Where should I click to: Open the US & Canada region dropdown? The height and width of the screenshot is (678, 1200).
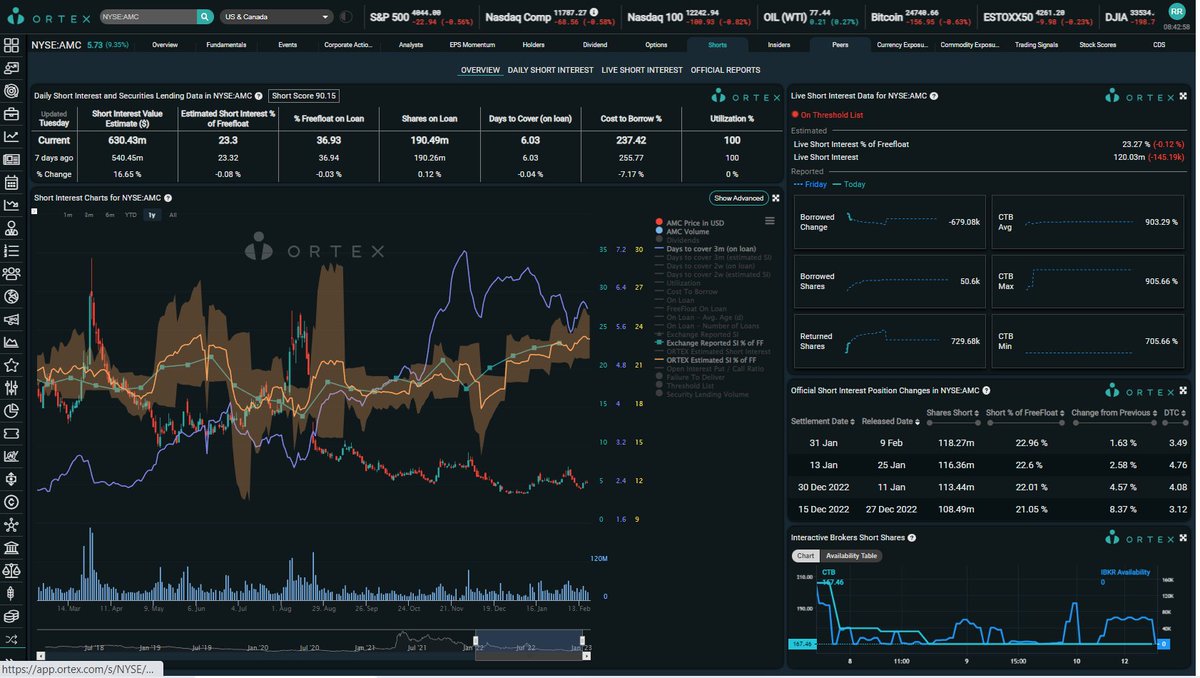(x=277, y=17)
